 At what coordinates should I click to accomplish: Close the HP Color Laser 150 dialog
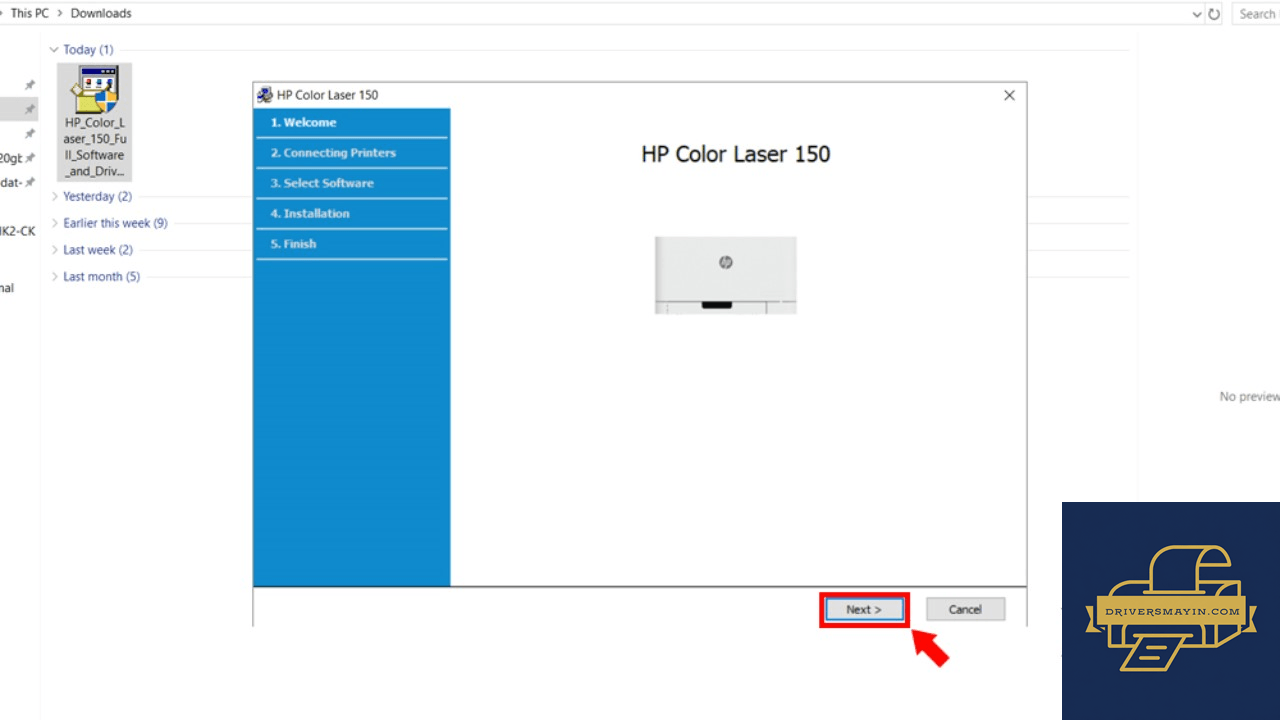tap(1009, 95)
